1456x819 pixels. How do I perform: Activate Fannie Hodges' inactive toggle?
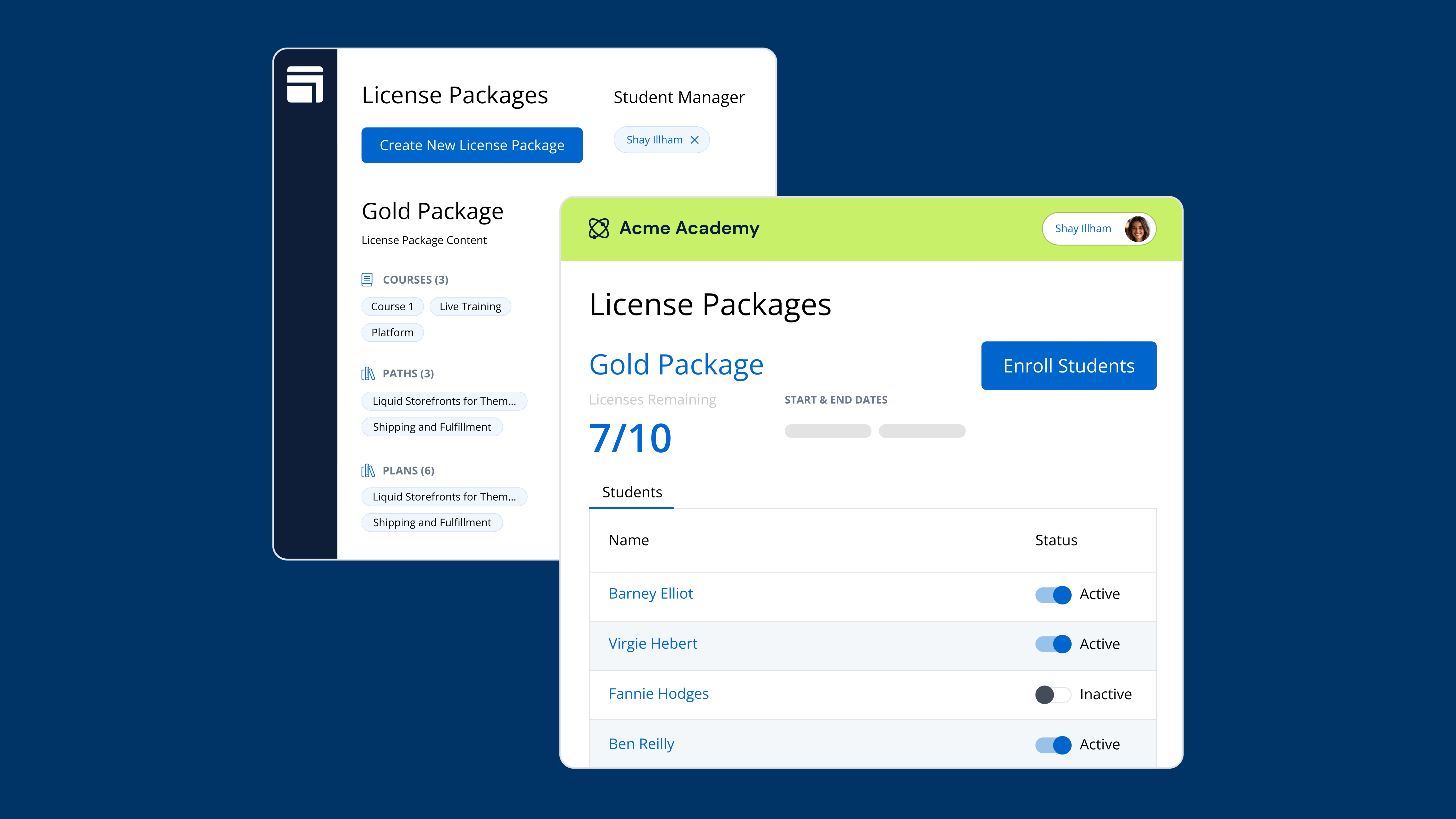pyautogui.click(x=1053, y=694)
